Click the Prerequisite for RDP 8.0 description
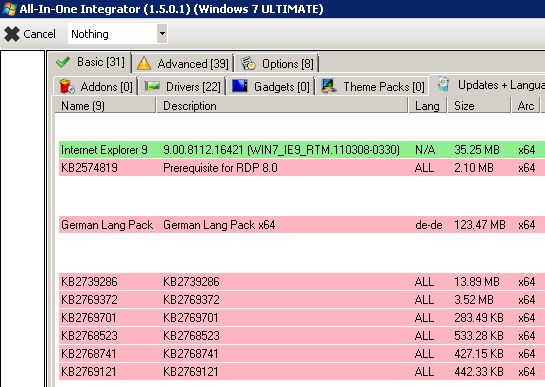This screenshot has height=387, width=545. tap(220, 168)
